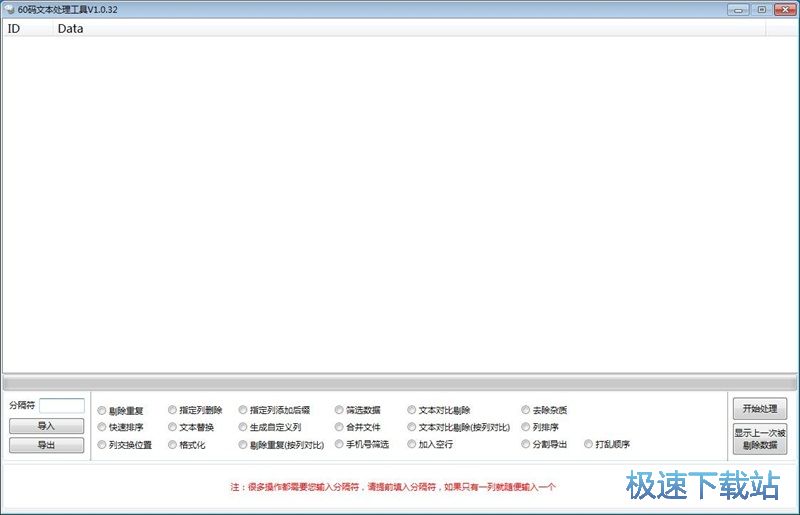Image resolution: width=800 pixels, height=515 pixels.
Task: Start processing with 开始处理 button
Action: click(760, 409)
